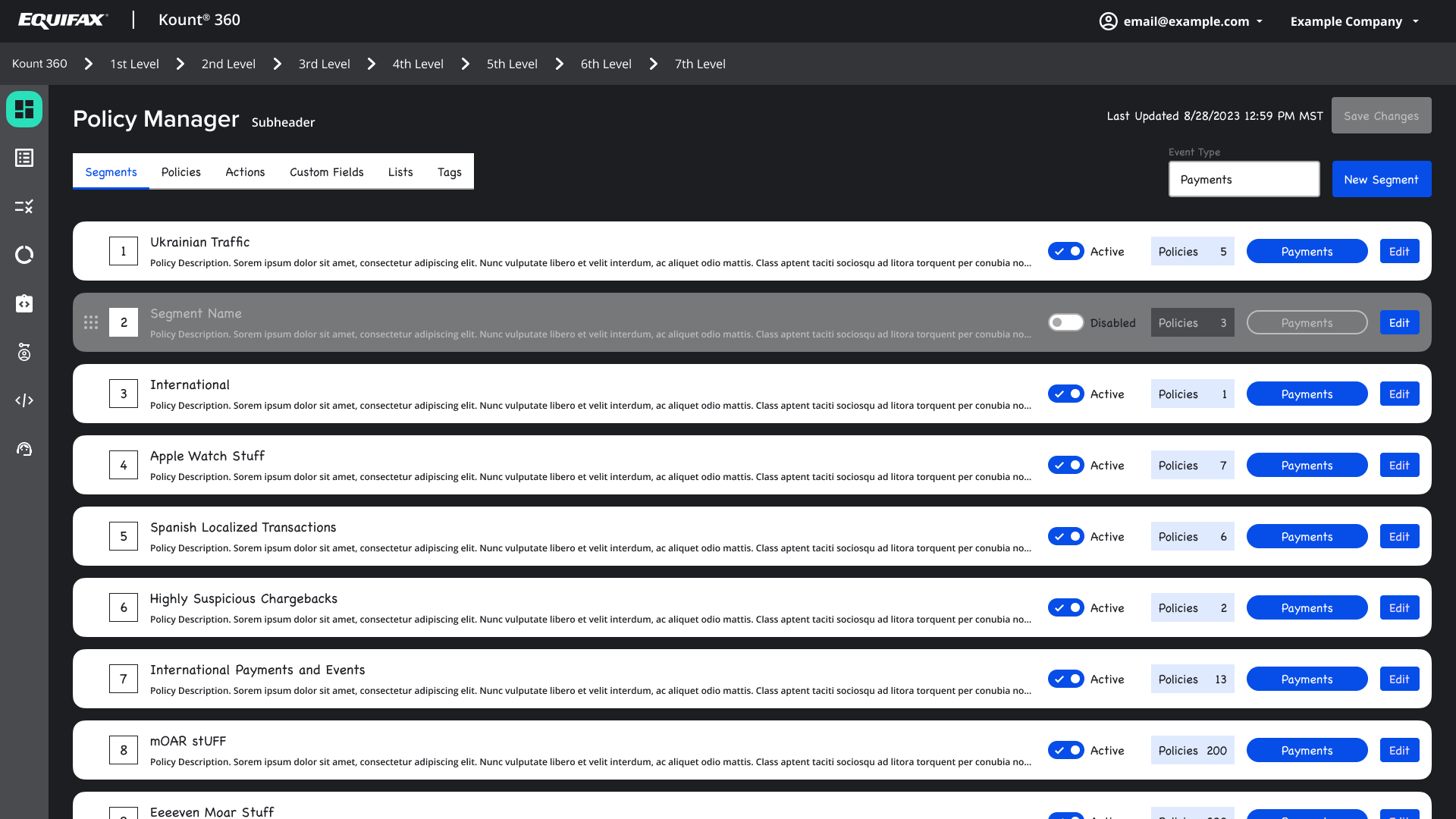Go to 7th Level breadcrumb

tap(700, 64)
